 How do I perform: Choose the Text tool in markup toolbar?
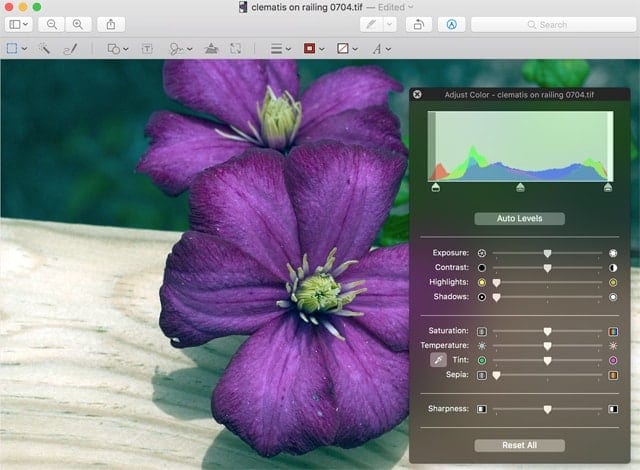(x=147, y=48)
